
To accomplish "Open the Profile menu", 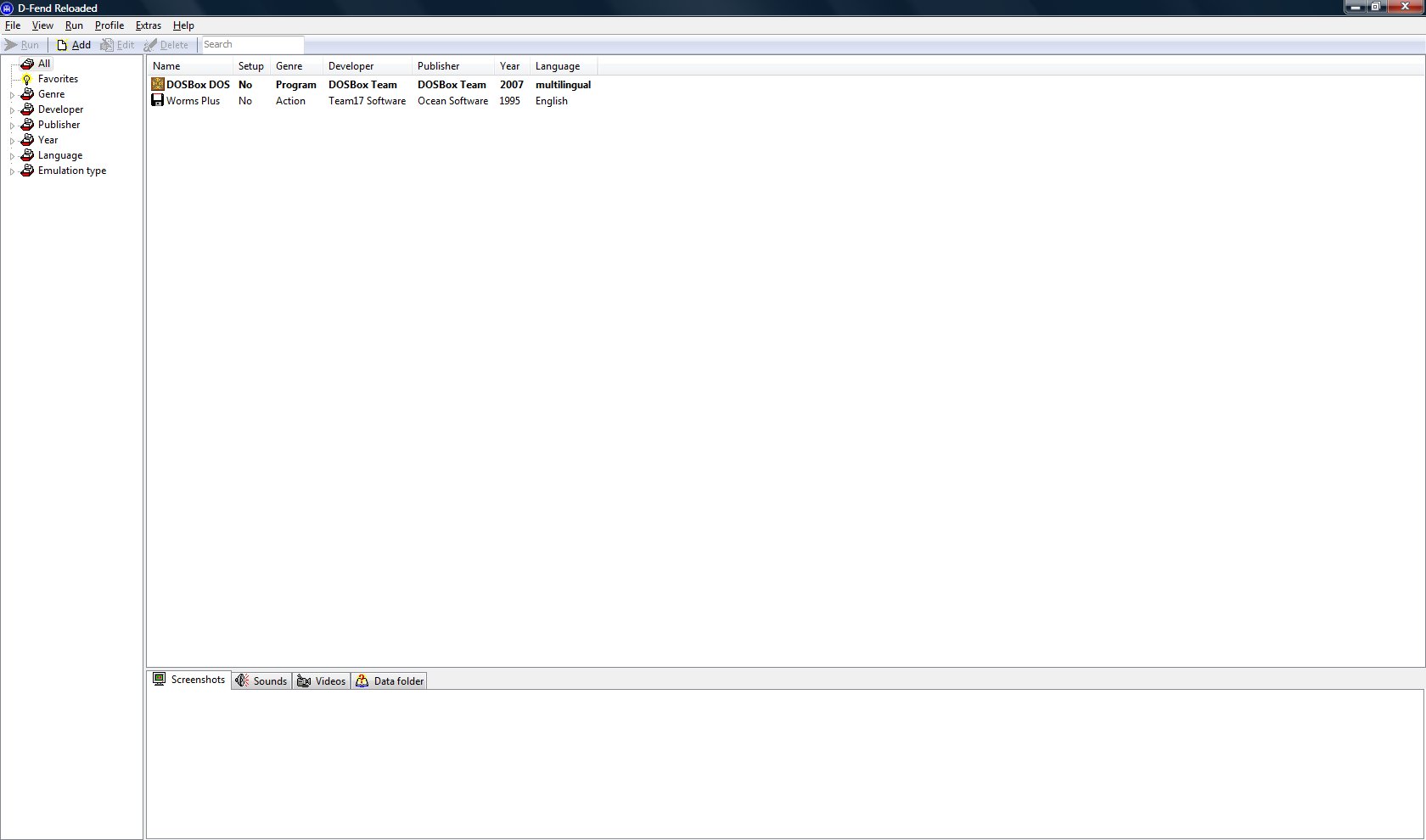I will (109, 25).
